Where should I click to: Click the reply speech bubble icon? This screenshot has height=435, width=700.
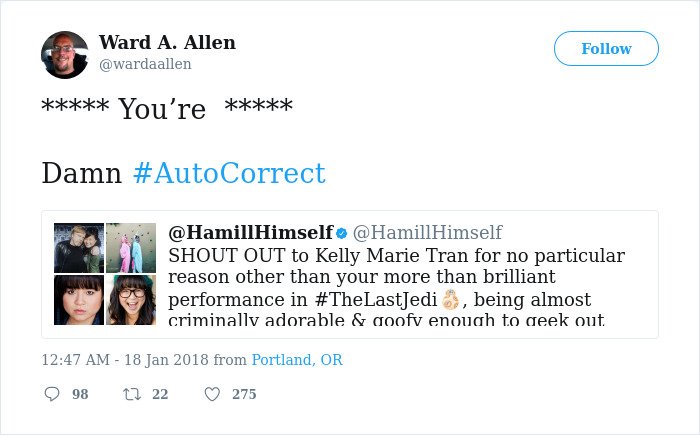point(52,394)
